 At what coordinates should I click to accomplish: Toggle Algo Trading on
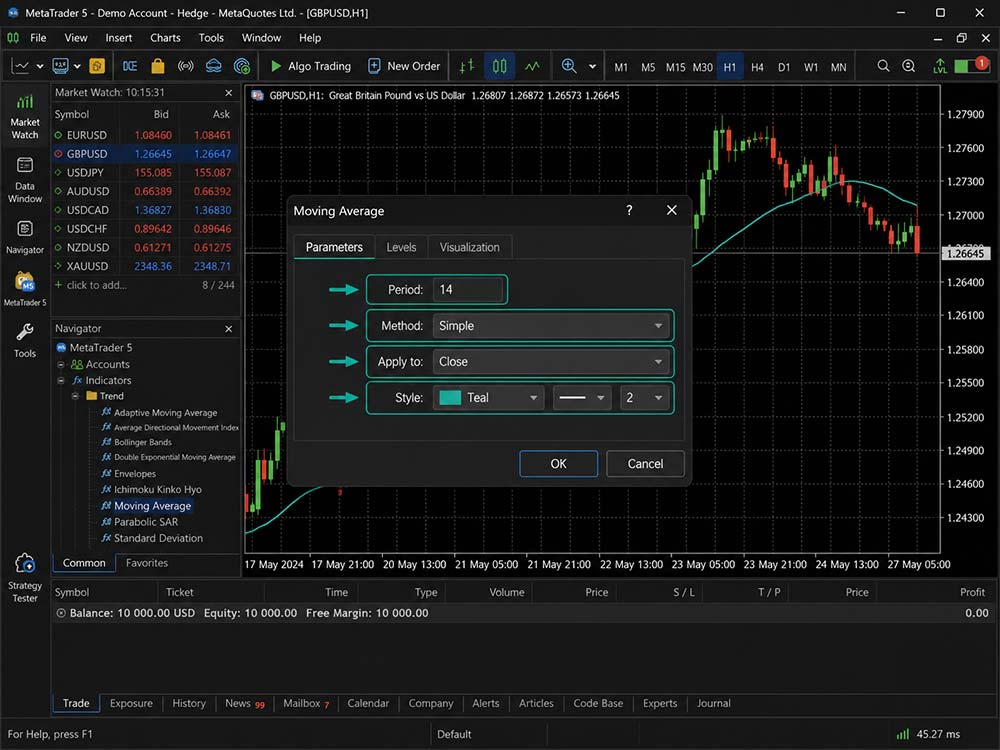pos(311,66)
